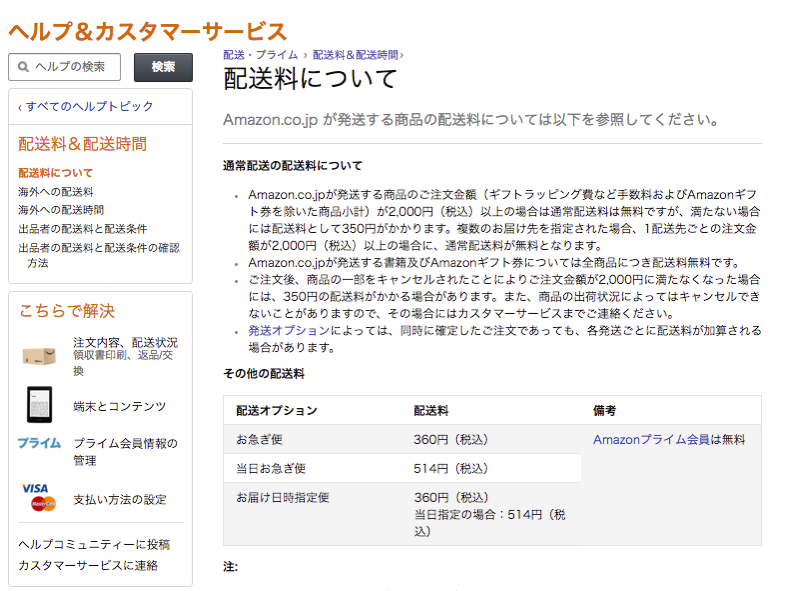Click 通常配送の配送料について subheading
Screen dimensions: 809x591
coord(293,166)
